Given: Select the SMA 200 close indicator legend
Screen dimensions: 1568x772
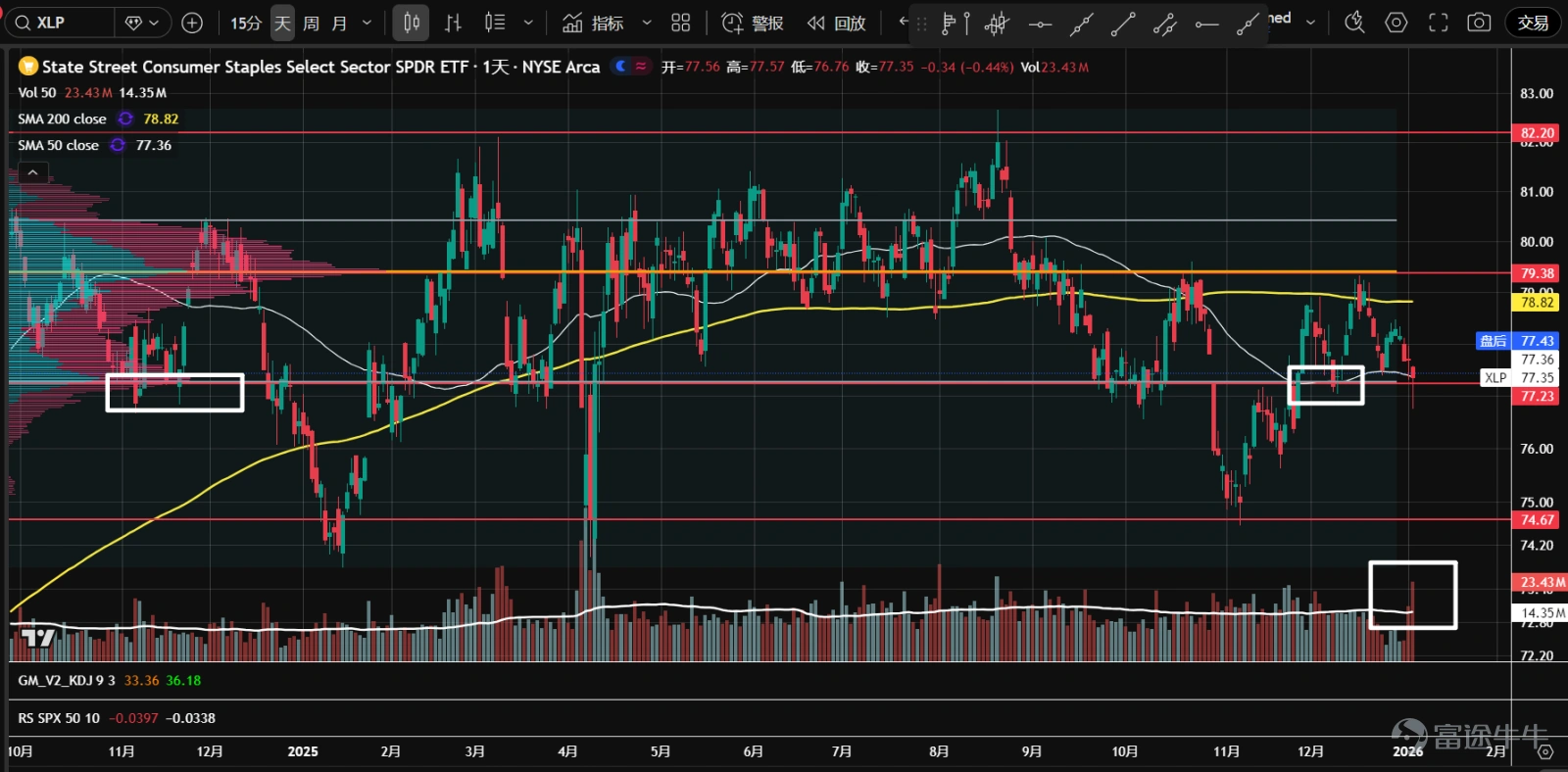Looking at the screenshot, I should [x=62, y=119].
